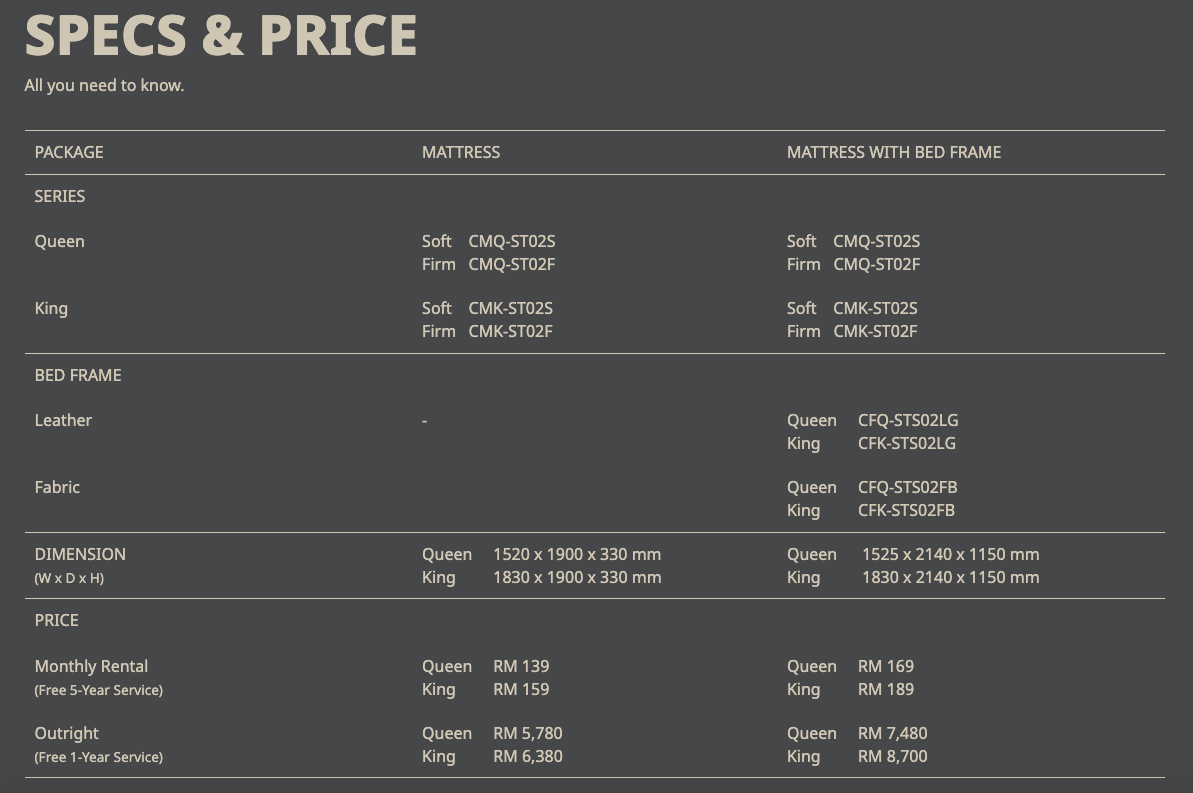
Task: Click the Monthly Rental row label
Action: click(91, 666)
